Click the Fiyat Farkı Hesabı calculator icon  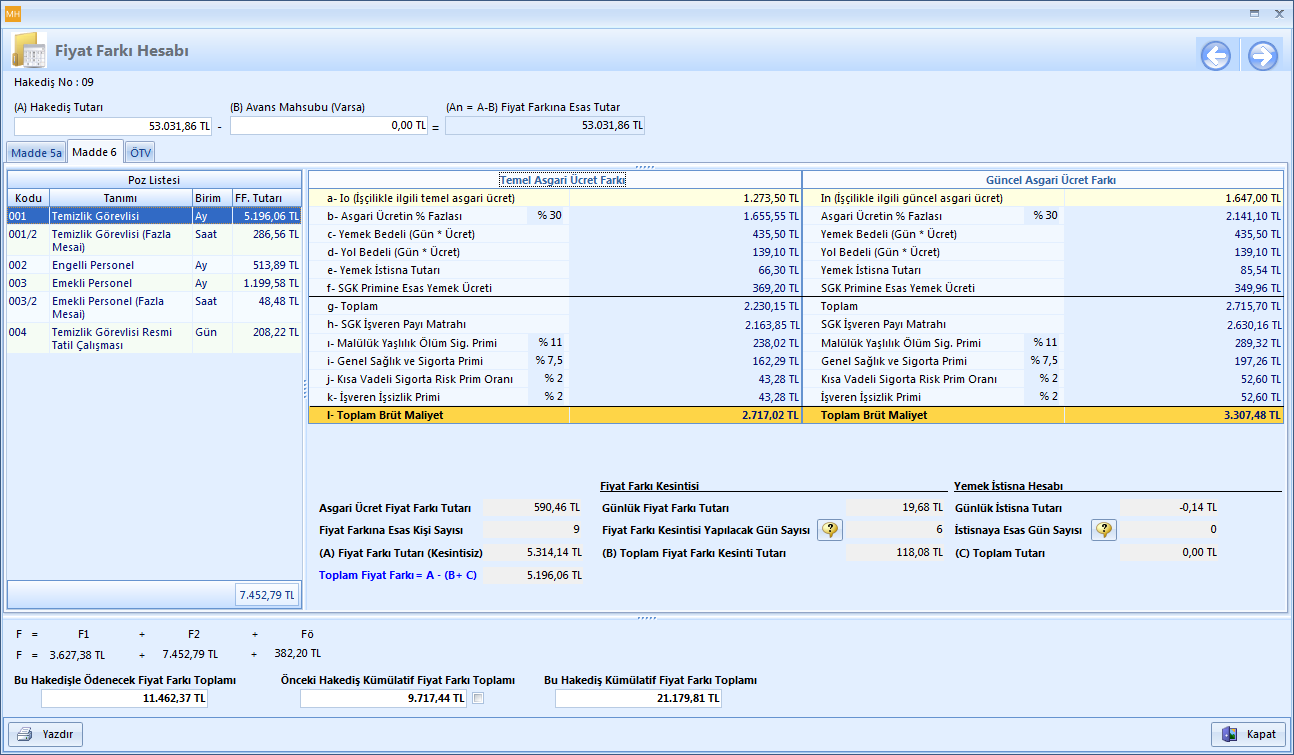click(28, 52)
